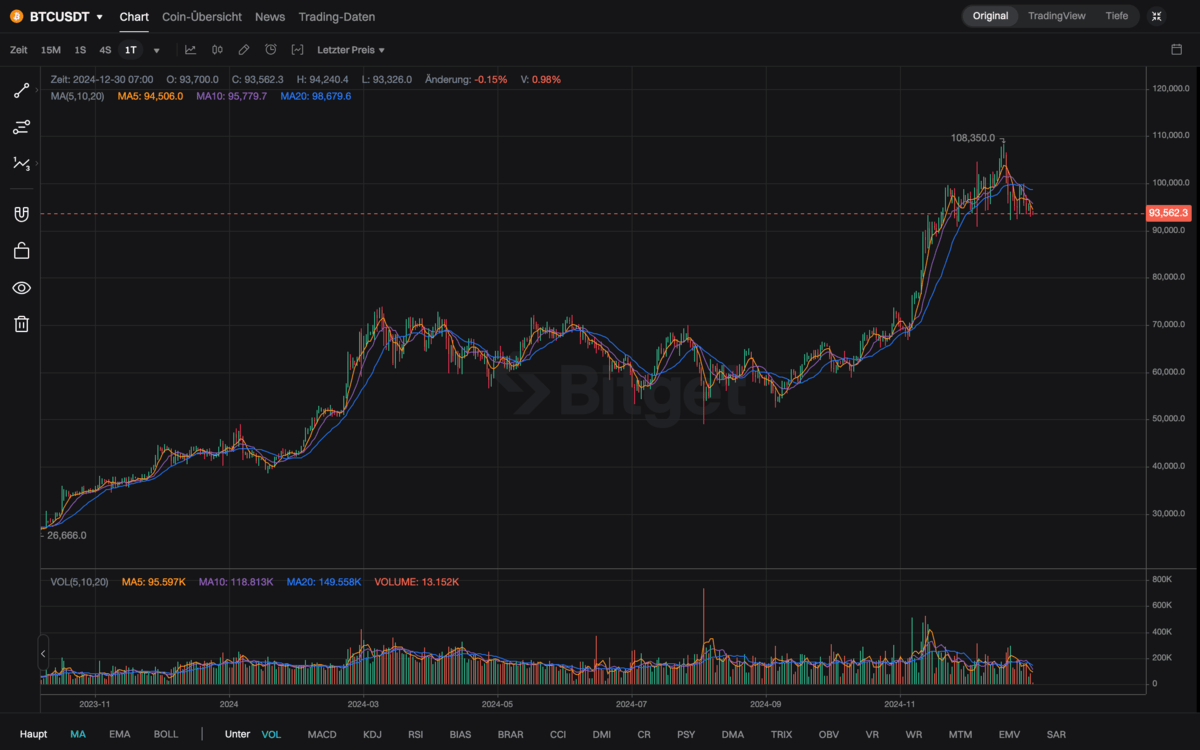Image resolution: width=1200 pixels, height=750 pixels.
Task: Open the News tab
Action: (x=270, y=17)
